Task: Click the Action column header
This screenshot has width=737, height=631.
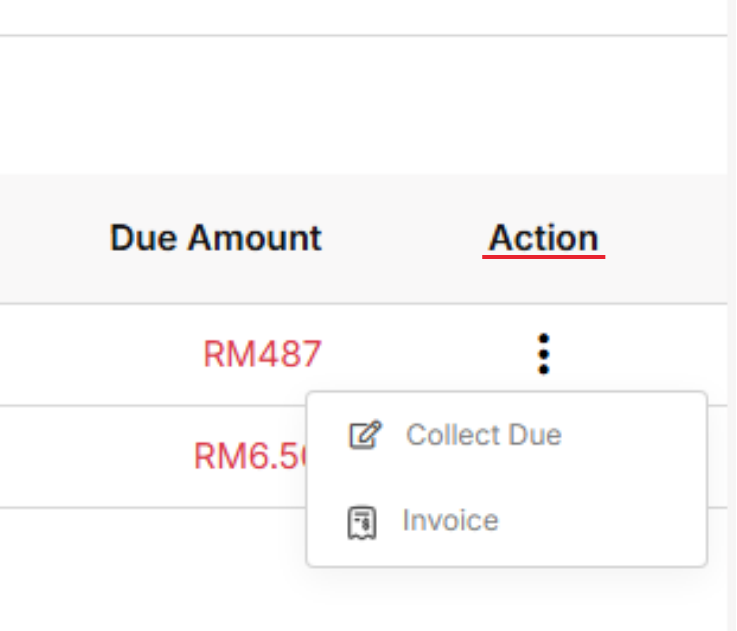Action: tap(543, 238)
